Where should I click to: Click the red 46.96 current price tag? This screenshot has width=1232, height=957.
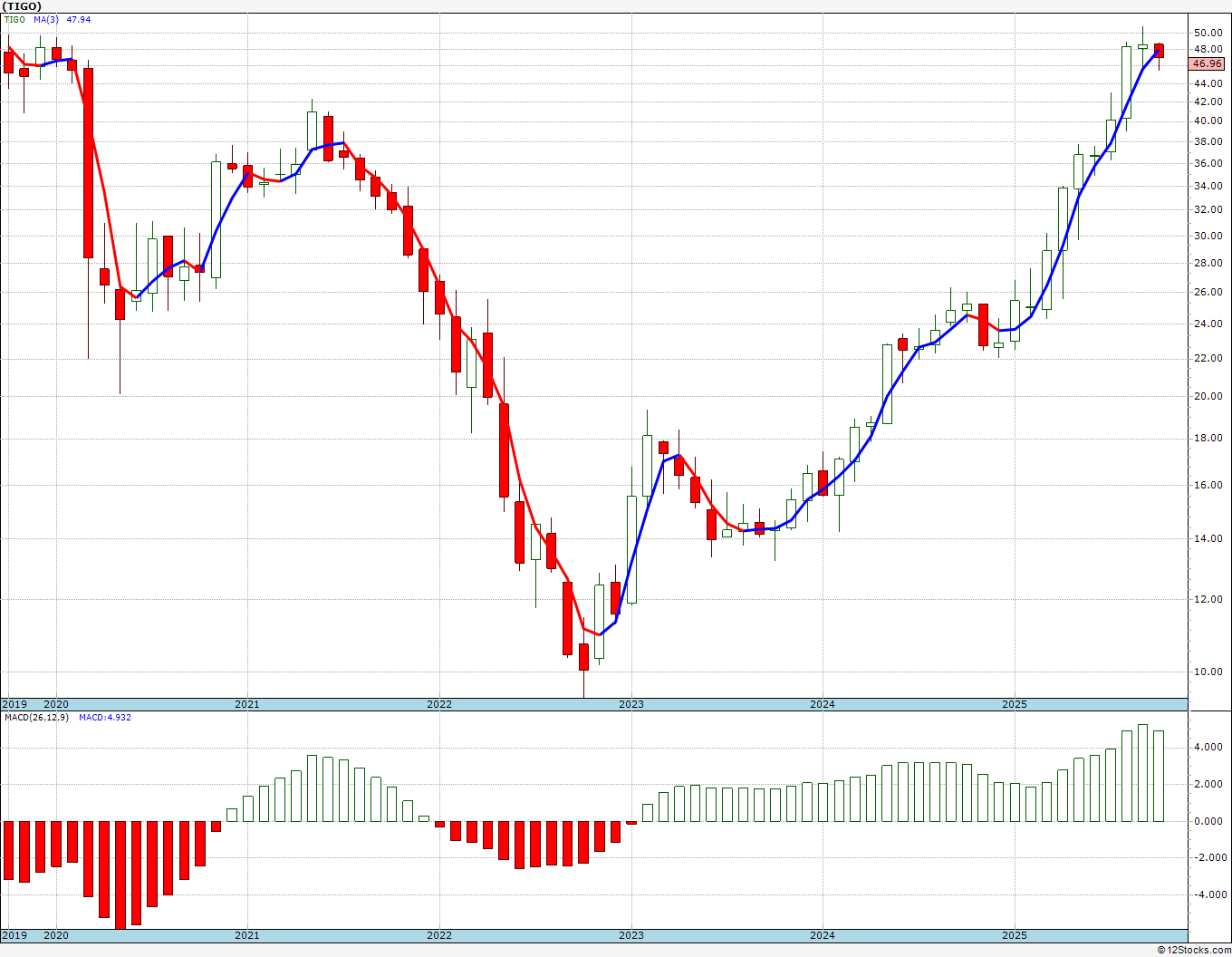pyautogui.click(x=1207, y=63)
